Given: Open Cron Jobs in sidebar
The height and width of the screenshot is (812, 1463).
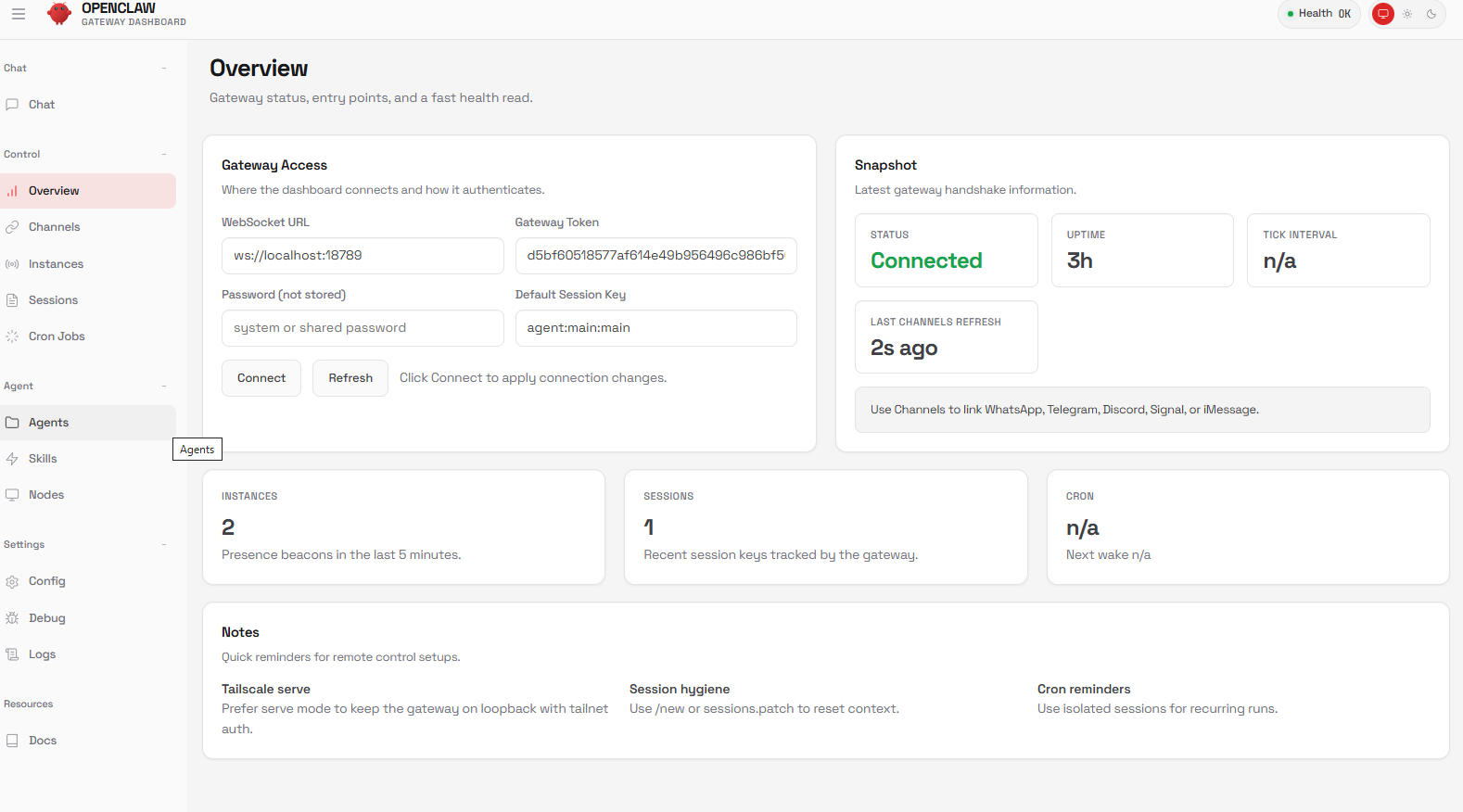Looking at the screenshot, I should [x=88, y=336].
